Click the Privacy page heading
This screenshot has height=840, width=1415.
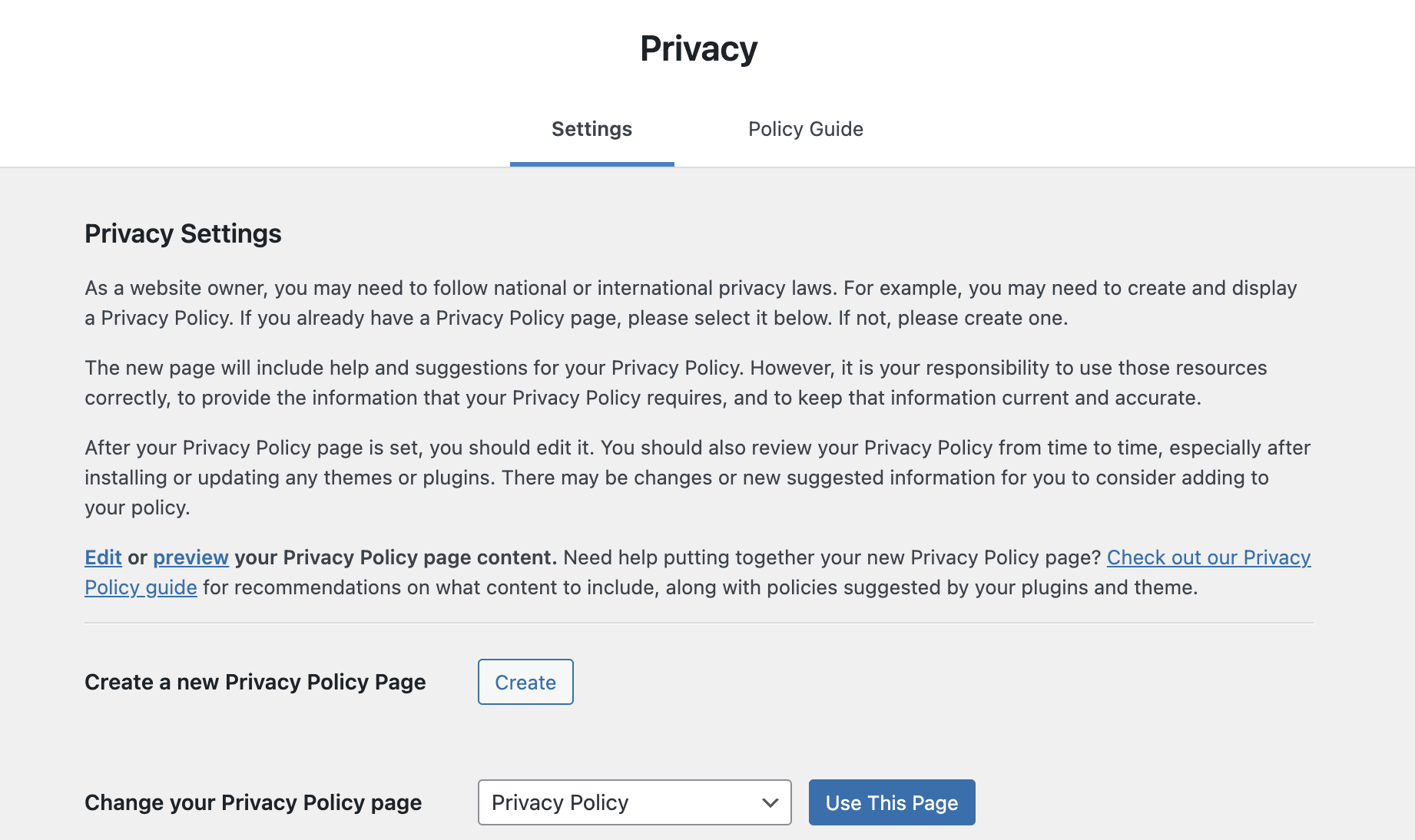[698, 49]
